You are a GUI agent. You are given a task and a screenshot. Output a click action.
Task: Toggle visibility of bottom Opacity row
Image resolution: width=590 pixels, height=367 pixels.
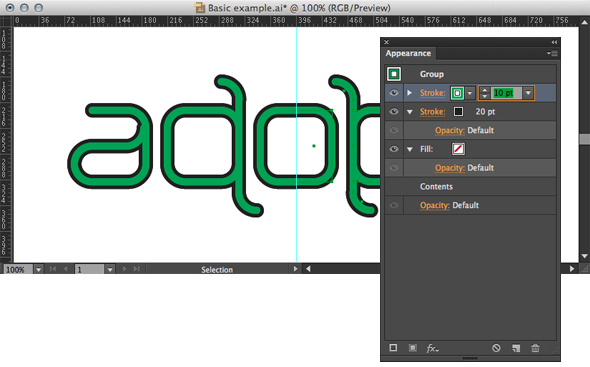pyautogui.click(x=394, y=205)
